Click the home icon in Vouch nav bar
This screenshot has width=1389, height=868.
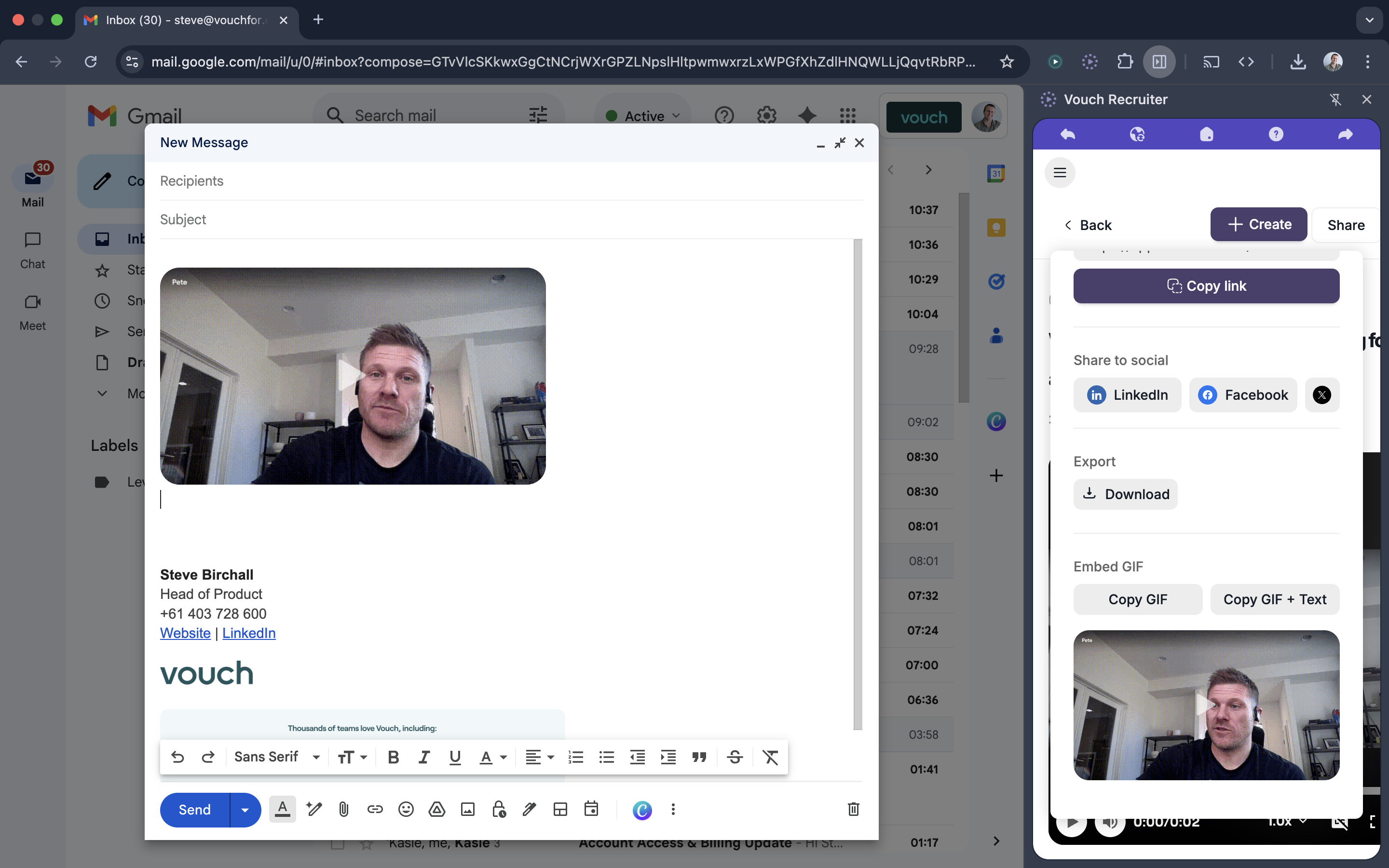coord(1207,135)
